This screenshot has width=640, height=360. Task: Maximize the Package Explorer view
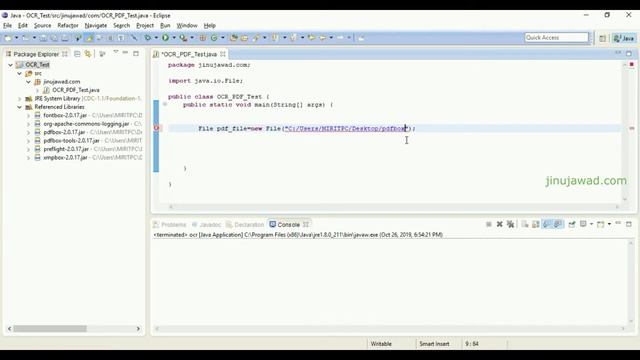click(136, 53)
